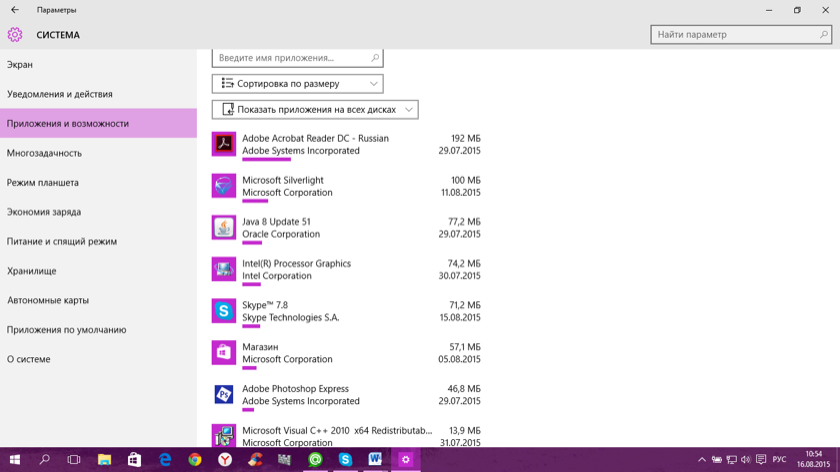Viewport: 840px width, 472px height.
Task: Click the Магазин app icon in list
Action: pyautogui.click(x=224, y=353)
